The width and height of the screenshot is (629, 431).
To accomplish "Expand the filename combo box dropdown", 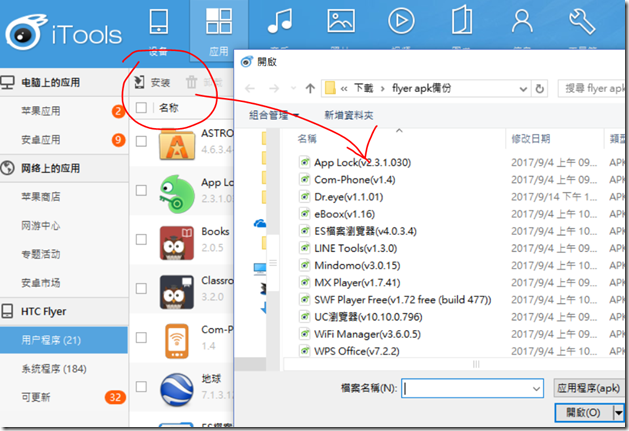I will tap(536, 388).
